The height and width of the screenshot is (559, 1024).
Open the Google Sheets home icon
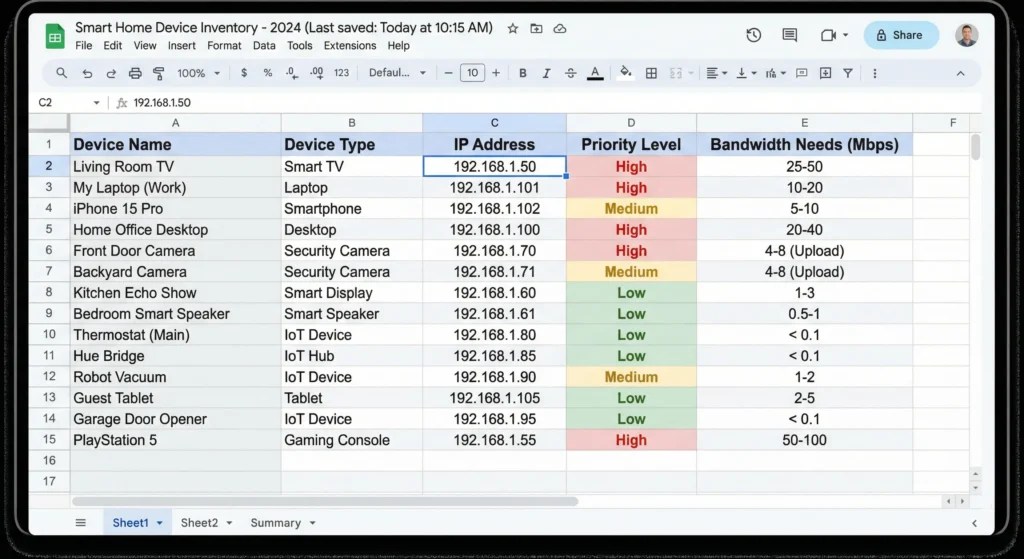pos(55,36)
